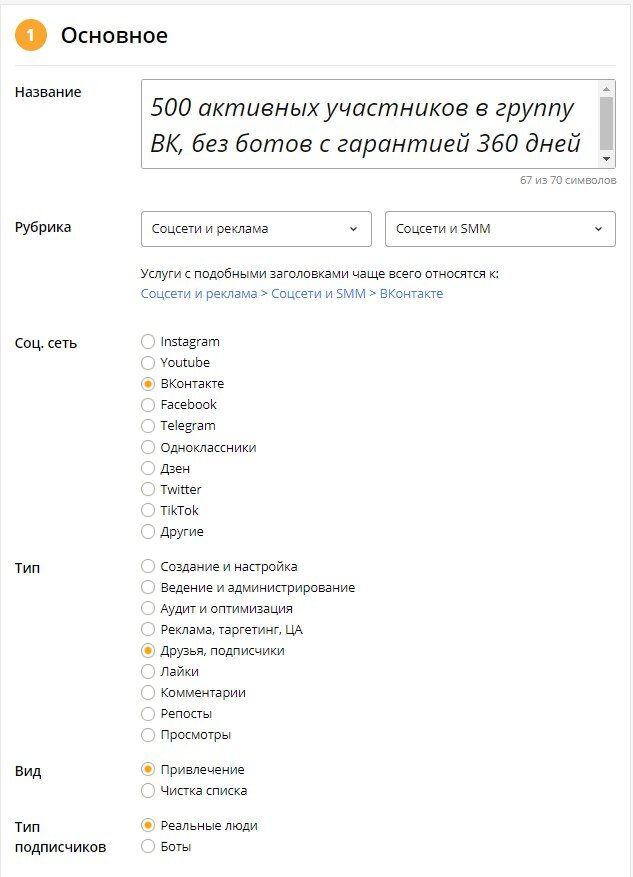Select the Telegram radio button

pos(148,425)
